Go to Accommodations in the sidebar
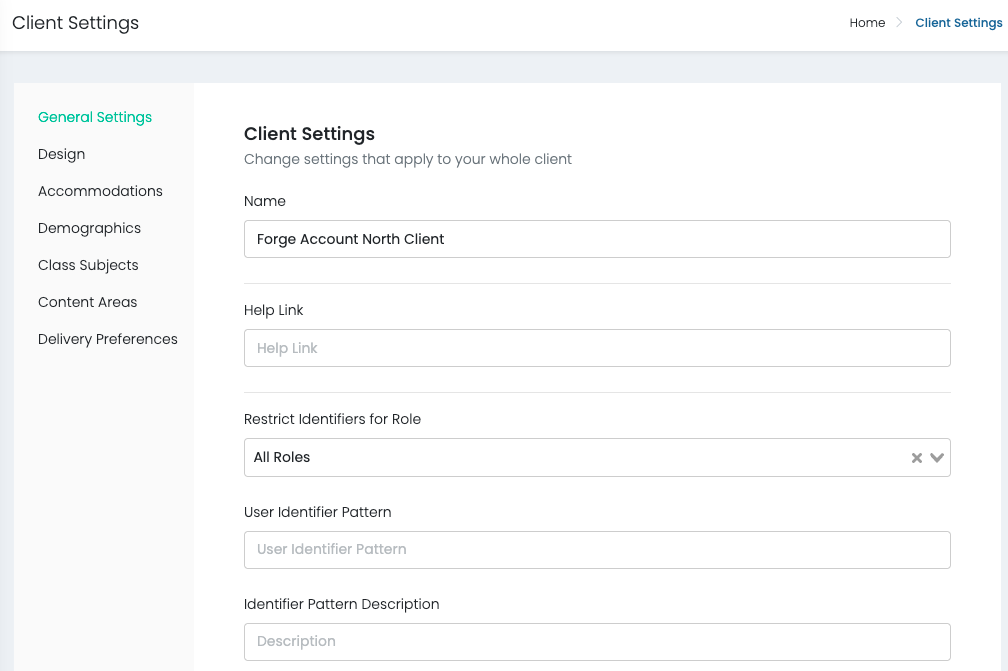The height and width of the screenshot is (671, 1008). [x=100, y=191]
